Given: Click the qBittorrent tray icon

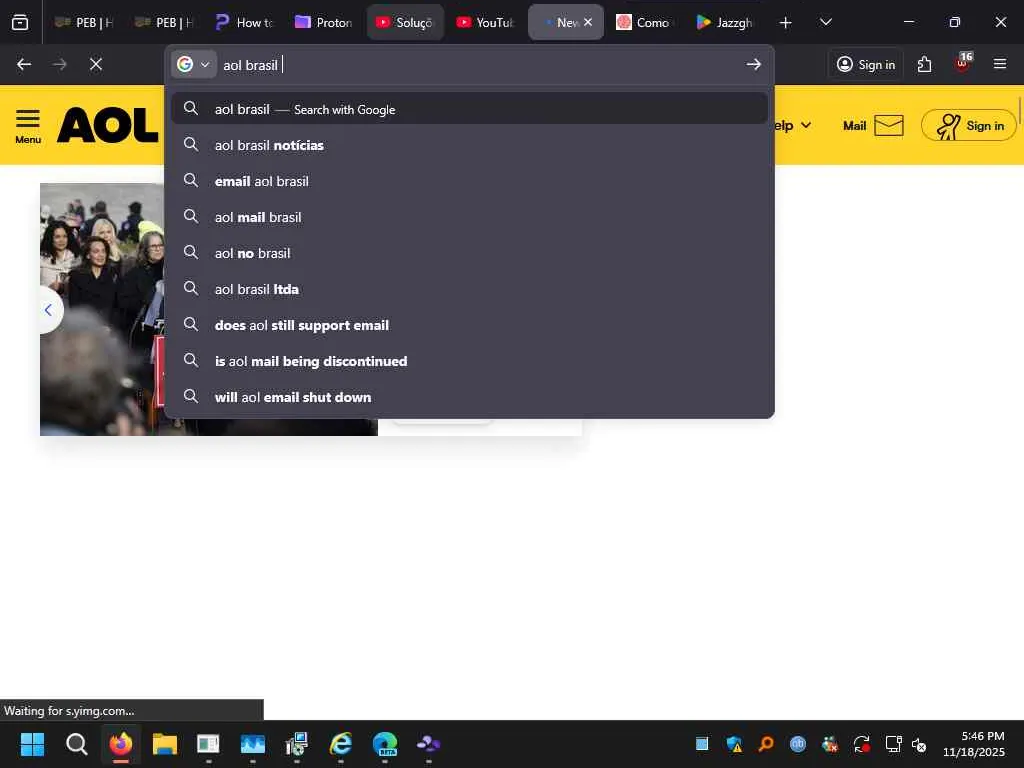Looking at the screenshot, I should pos(797,744).
